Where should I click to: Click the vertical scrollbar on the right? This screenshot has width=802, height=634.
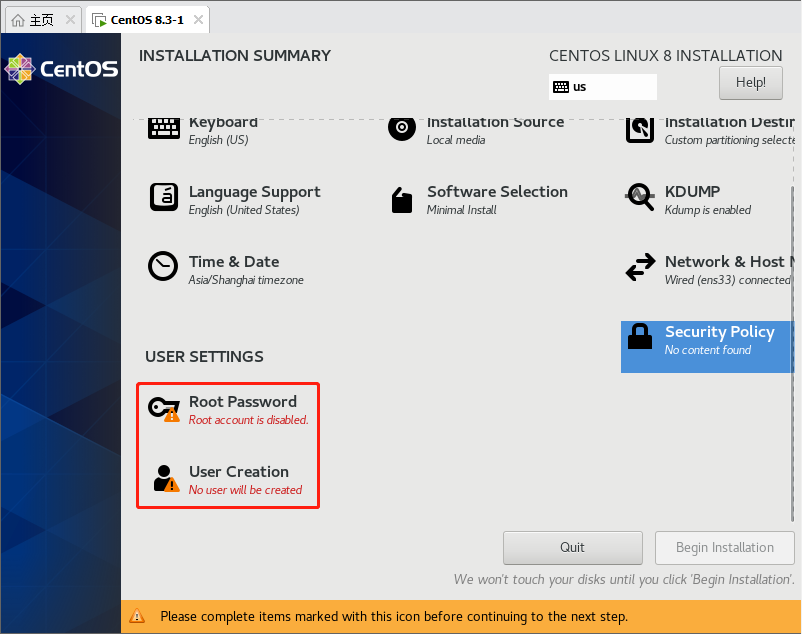coord(793,353)
